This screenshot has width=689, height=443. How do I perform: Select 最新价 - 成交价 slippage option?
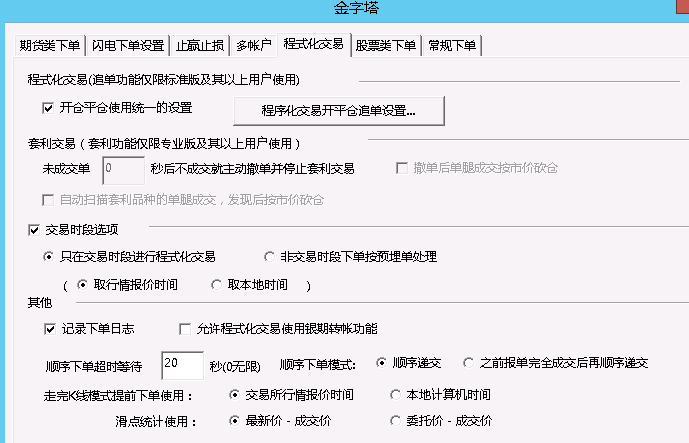(x=234, y=421)
